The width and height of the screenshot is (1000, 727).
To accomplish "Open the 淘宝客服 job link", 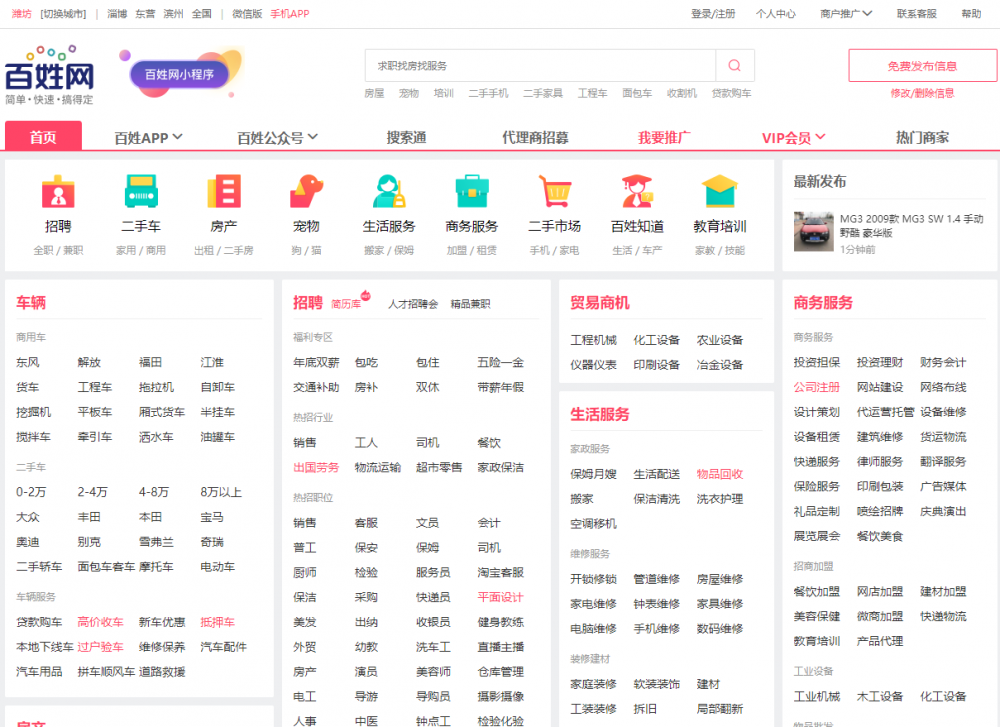I will click(500, 573).
